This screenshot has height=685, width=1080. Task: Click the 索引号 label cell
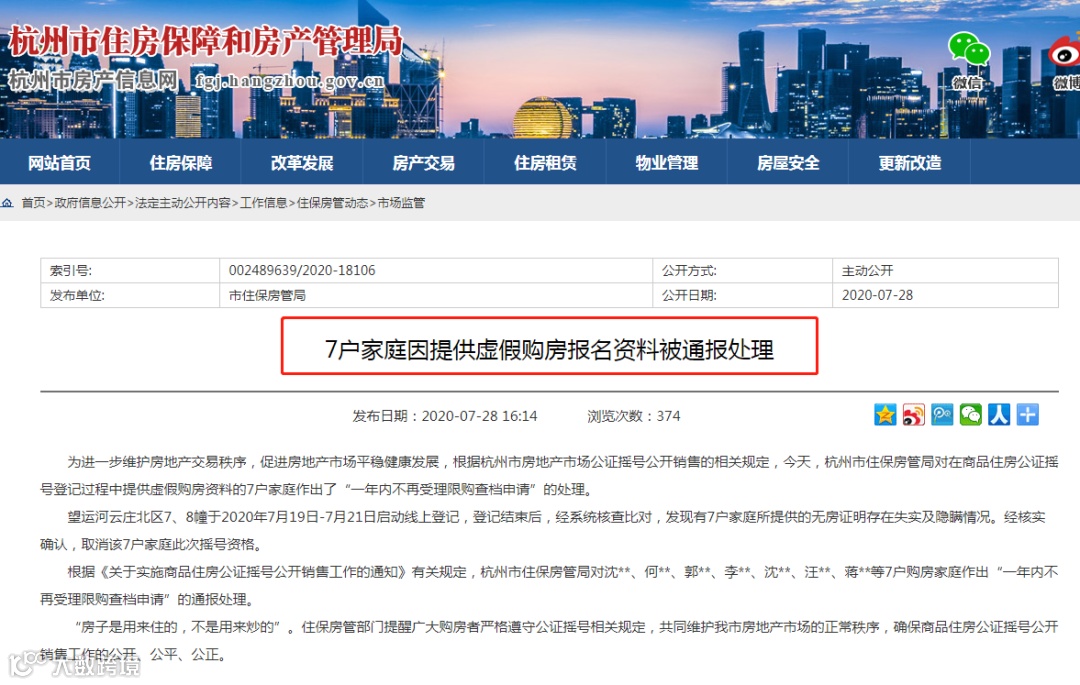(x=130, y=271)
